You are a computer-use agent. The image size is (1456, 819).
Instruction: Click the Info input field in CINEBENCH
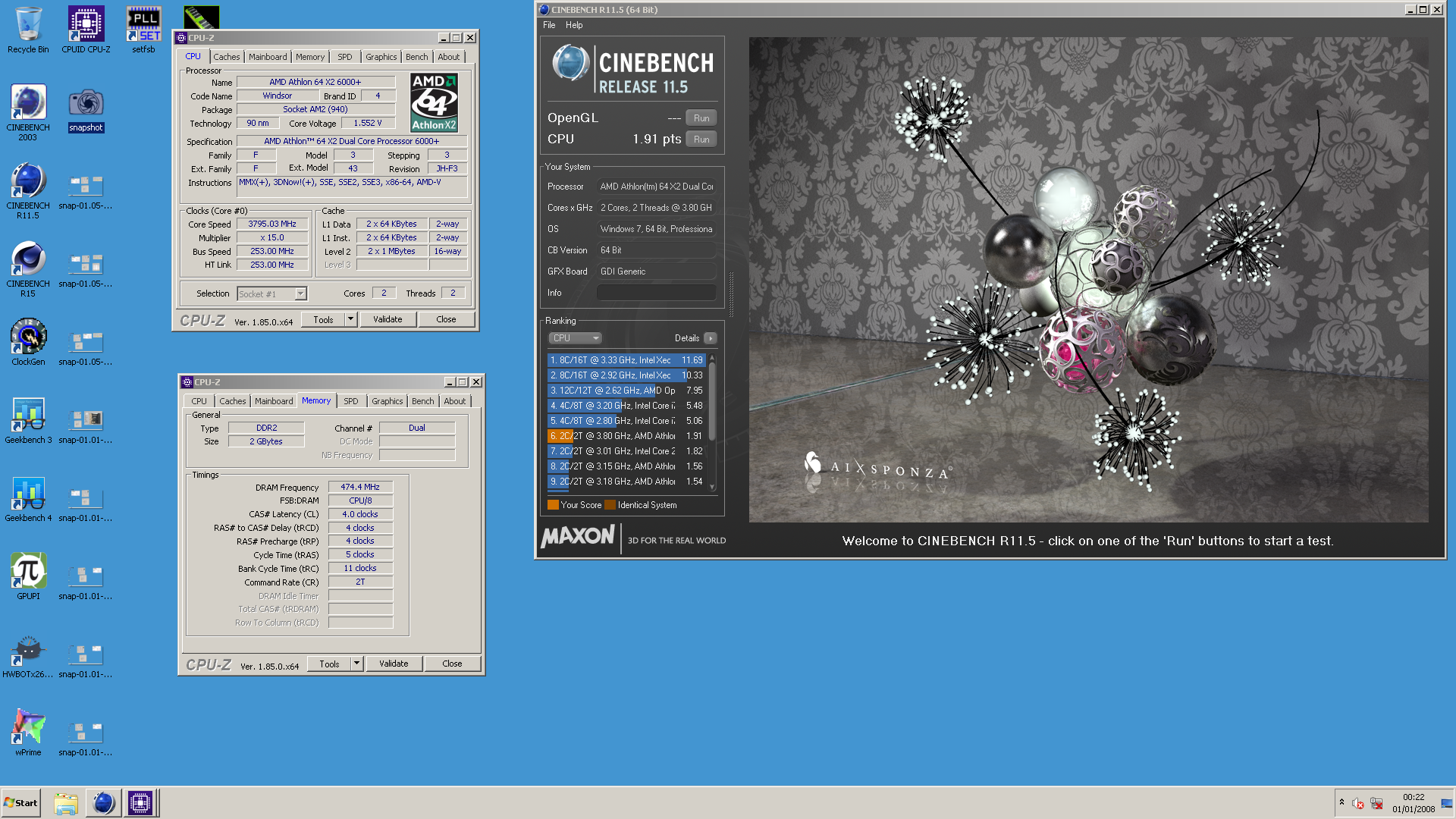pyautogui.click(x=657, y=293)
